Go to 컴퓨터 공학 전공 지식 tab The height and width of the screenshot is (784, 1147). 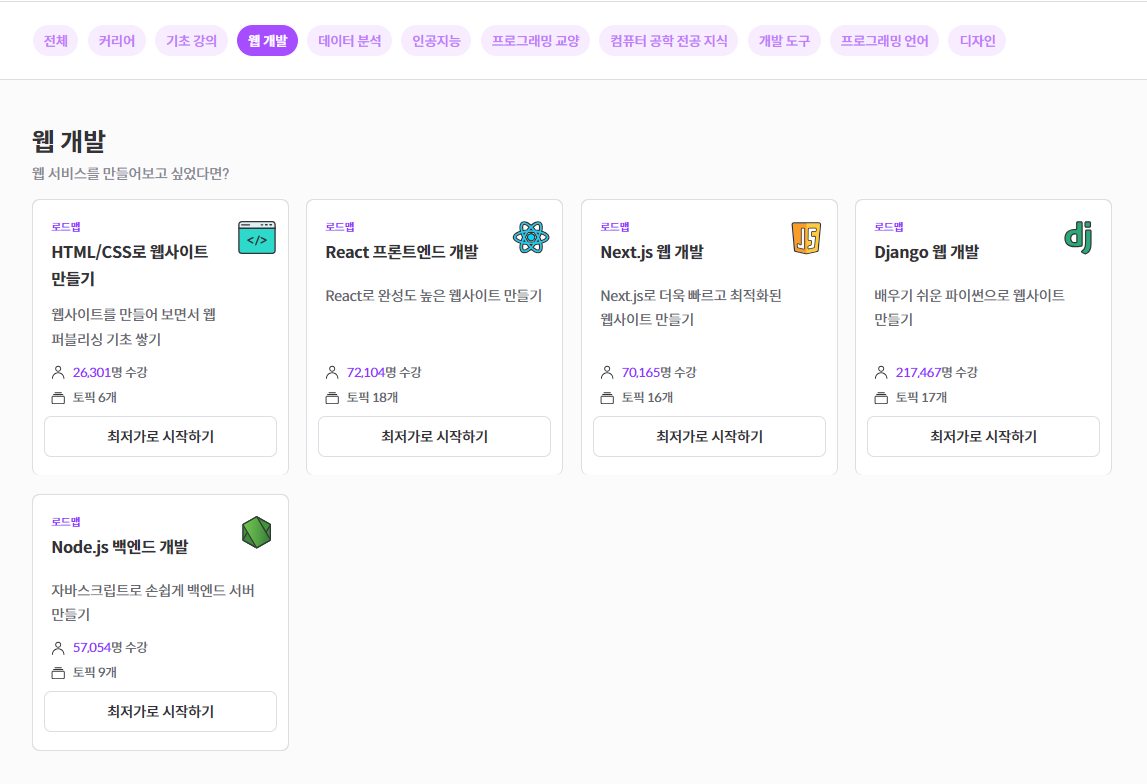click(669, 41)
